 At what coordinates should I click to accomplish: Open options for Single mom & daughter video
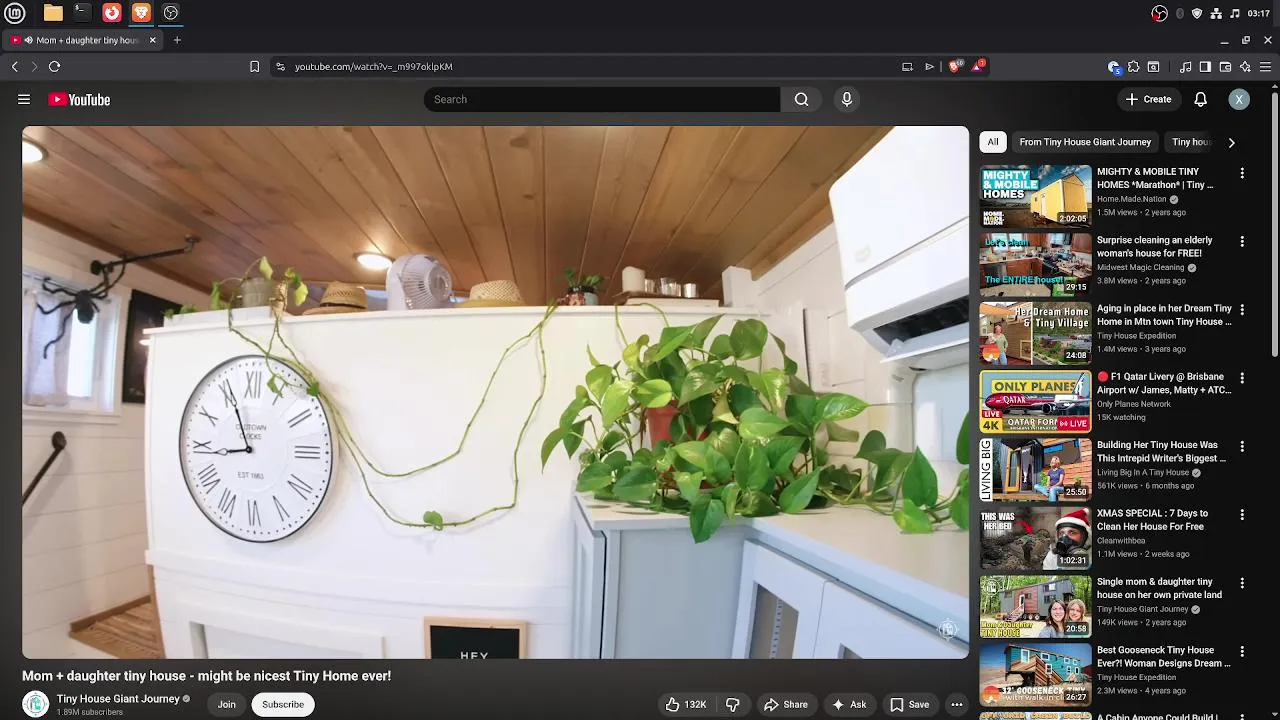point(1242,583)
